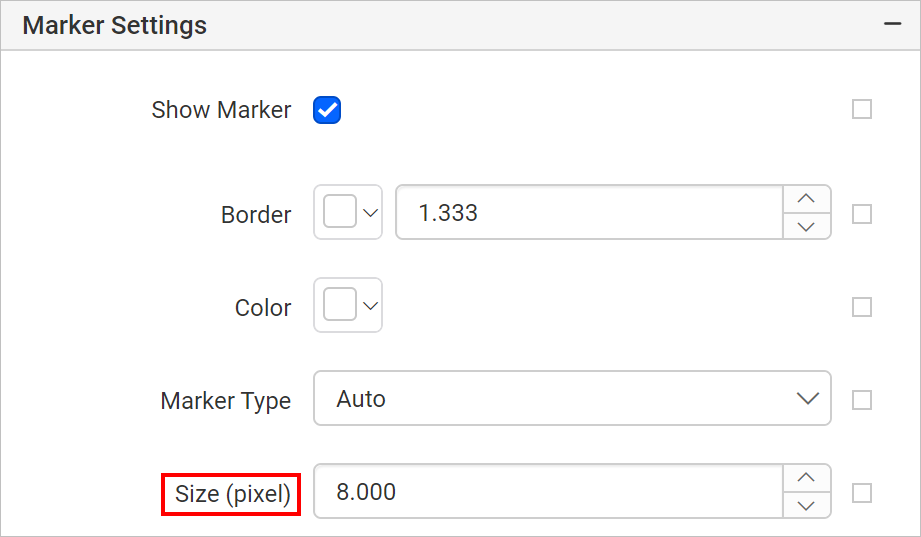Tick the checkbox right of Marker Type

point(862,400)
